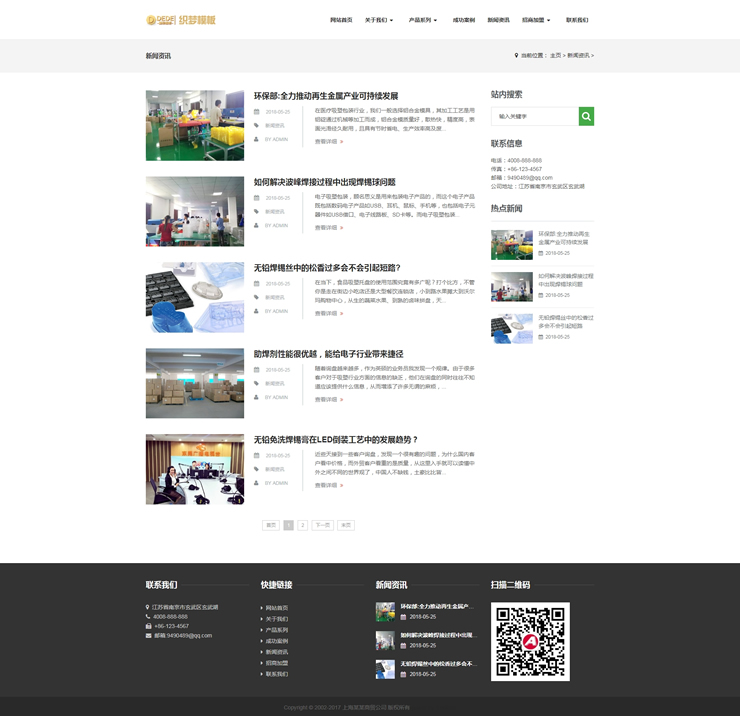Go to page 2 in pagination
The height and width of the screenshot is (716, 740).
303,525
